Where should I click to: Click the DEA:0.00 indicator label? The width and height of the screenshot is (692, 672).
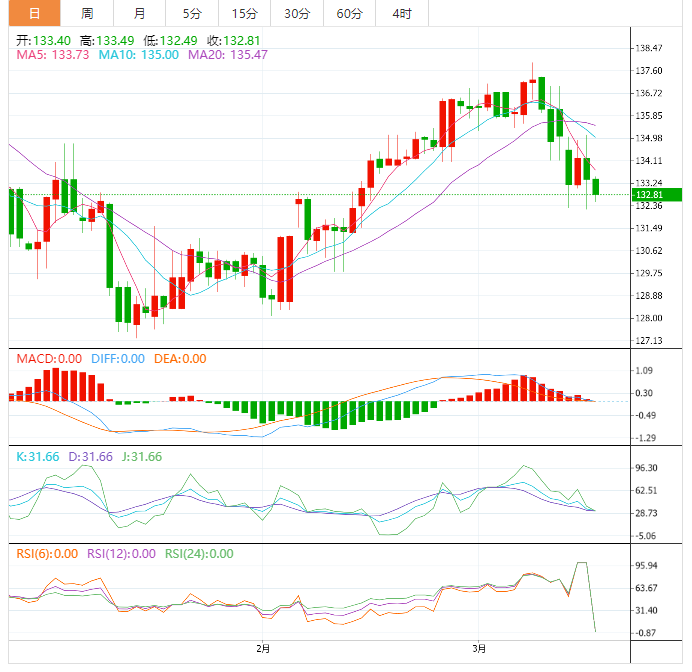coord(180,359)
